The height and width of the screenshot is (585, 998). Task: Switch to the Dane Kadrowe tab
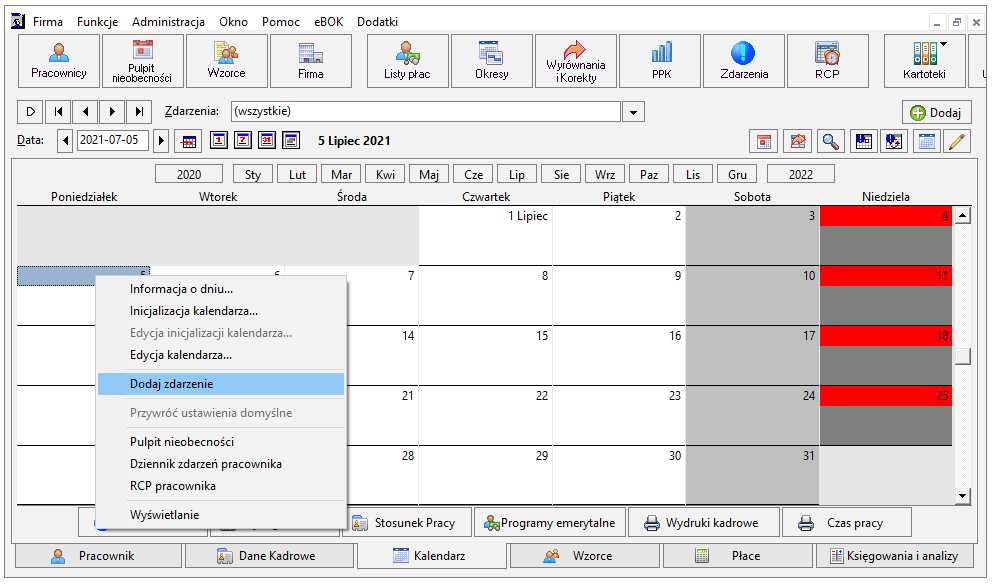coord(269,556)
